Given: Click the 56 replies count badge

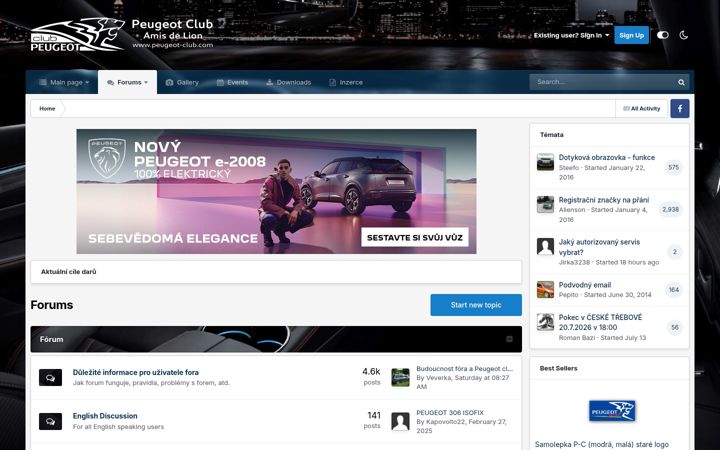Looking at the screenshot, I should point(675,327).
